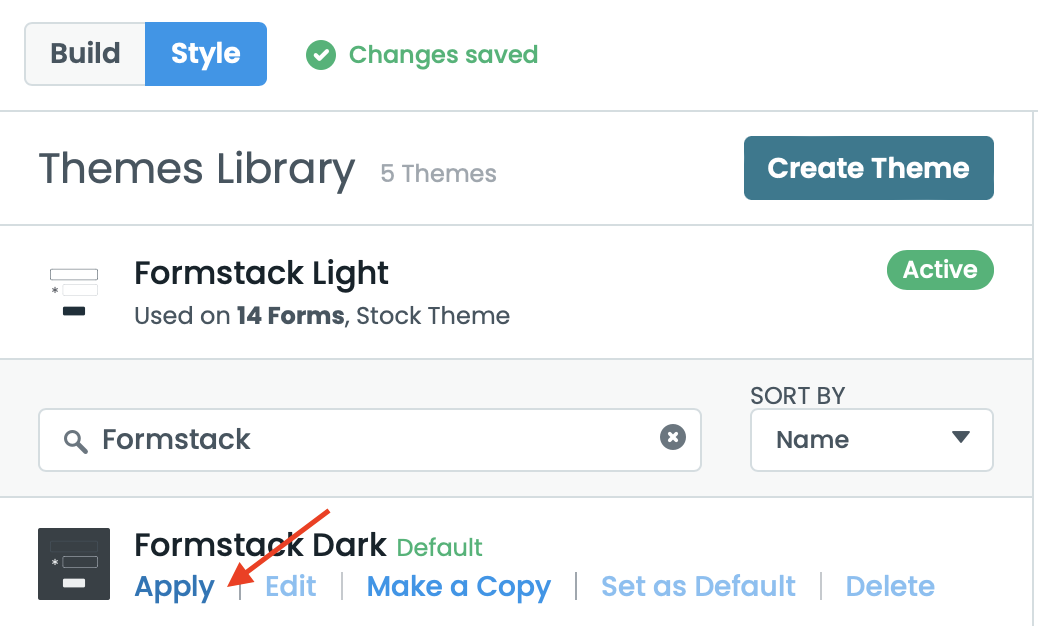Screen dimensions: 1038x626
Task: Select the Style tab
Action: (x=206, y=54)
